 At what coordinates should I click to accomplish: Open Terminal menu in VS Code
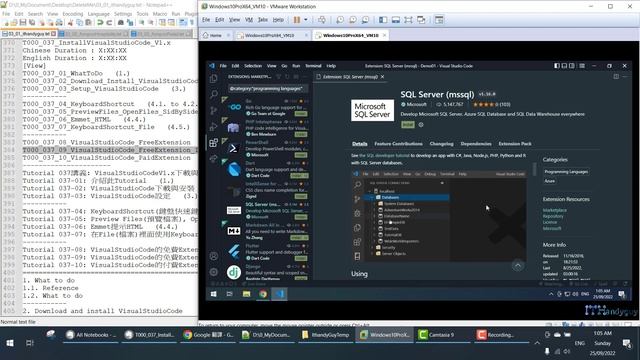[x=313, y=66]
